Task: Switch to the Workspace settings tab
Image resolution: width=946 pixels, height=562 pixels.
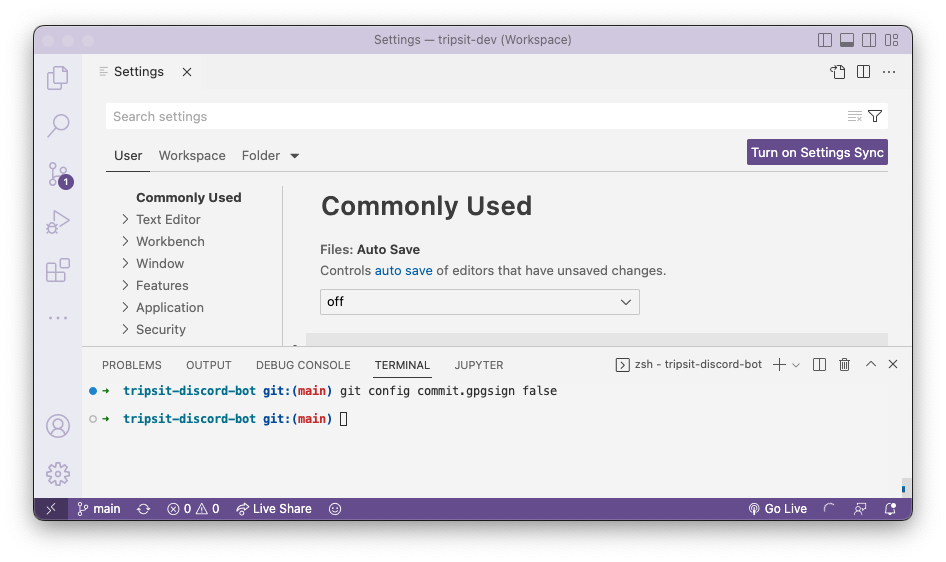Action: point(192,156)
